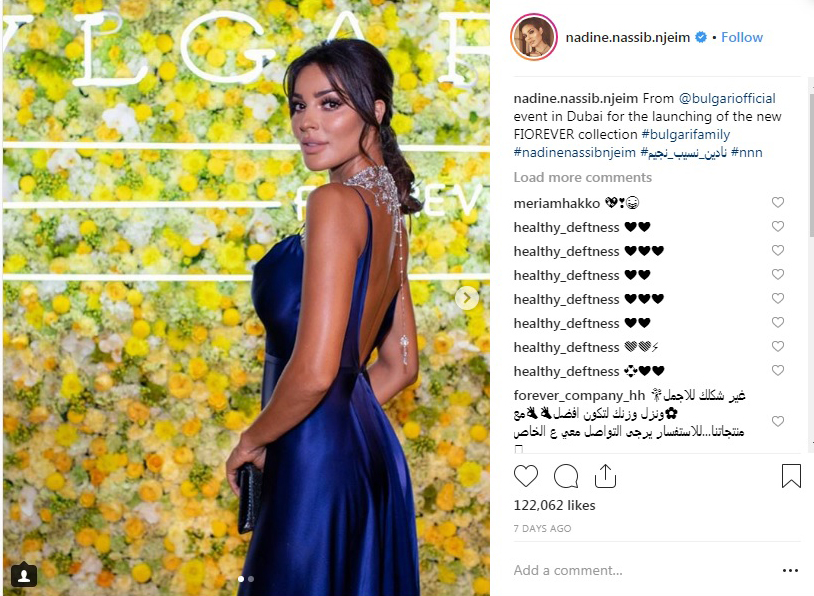The image size is (814, 596).
Task: Like the post with heart icon
Action: [x=525, y=476]
